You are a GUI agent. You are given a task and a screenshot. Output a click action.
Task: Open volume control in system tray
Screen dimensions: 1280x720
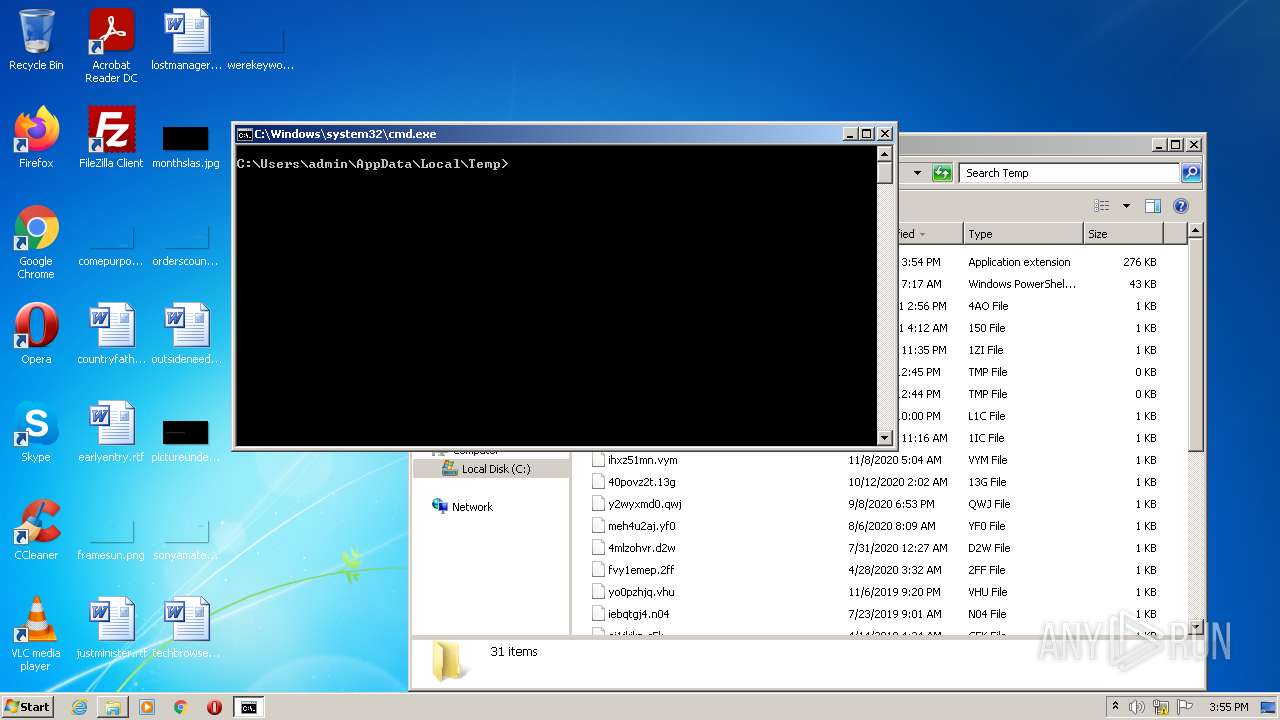pos(1138,707)
